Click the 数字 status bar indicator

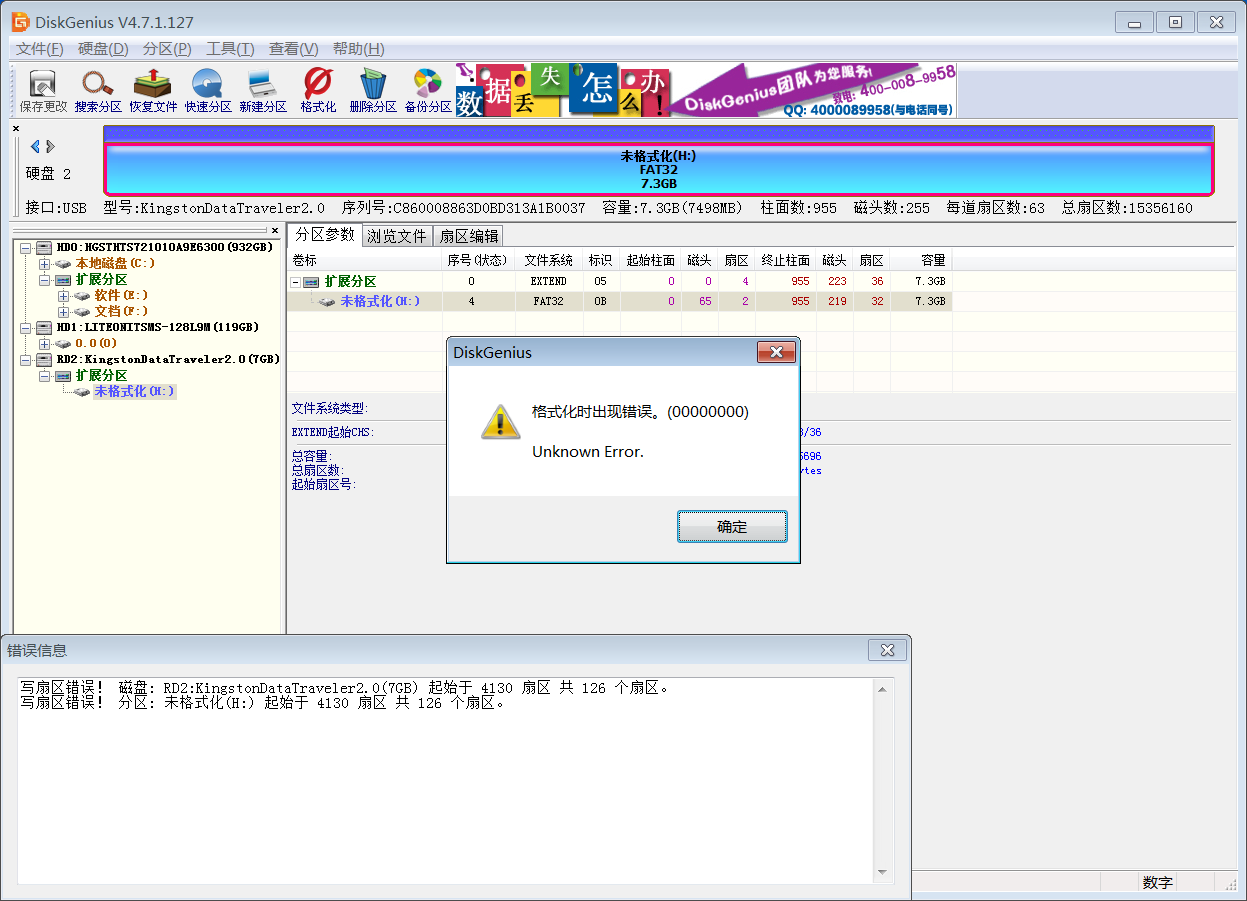point(1158,883)
